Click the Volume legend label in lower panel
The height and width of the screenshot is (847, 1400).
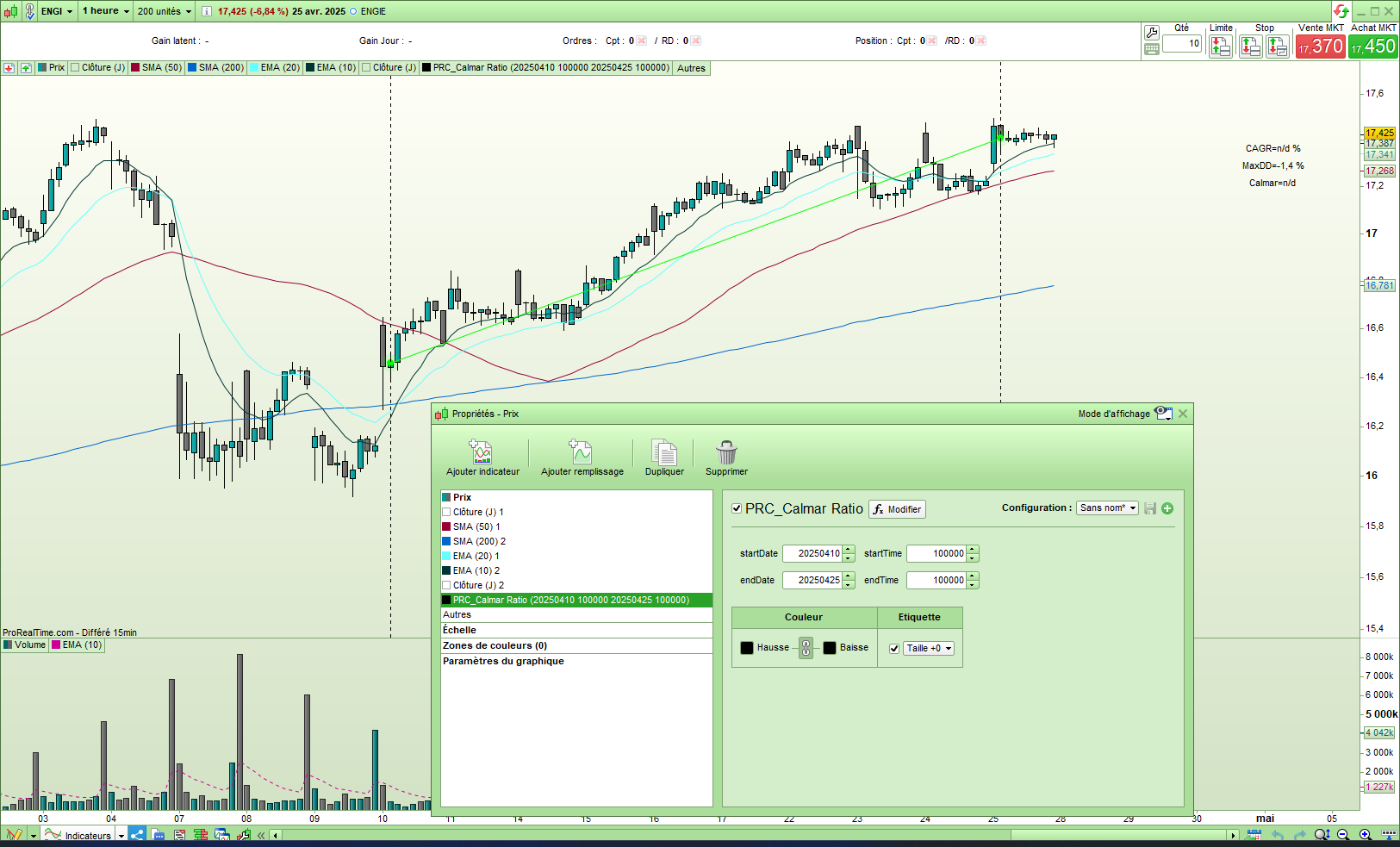(24, 645)
